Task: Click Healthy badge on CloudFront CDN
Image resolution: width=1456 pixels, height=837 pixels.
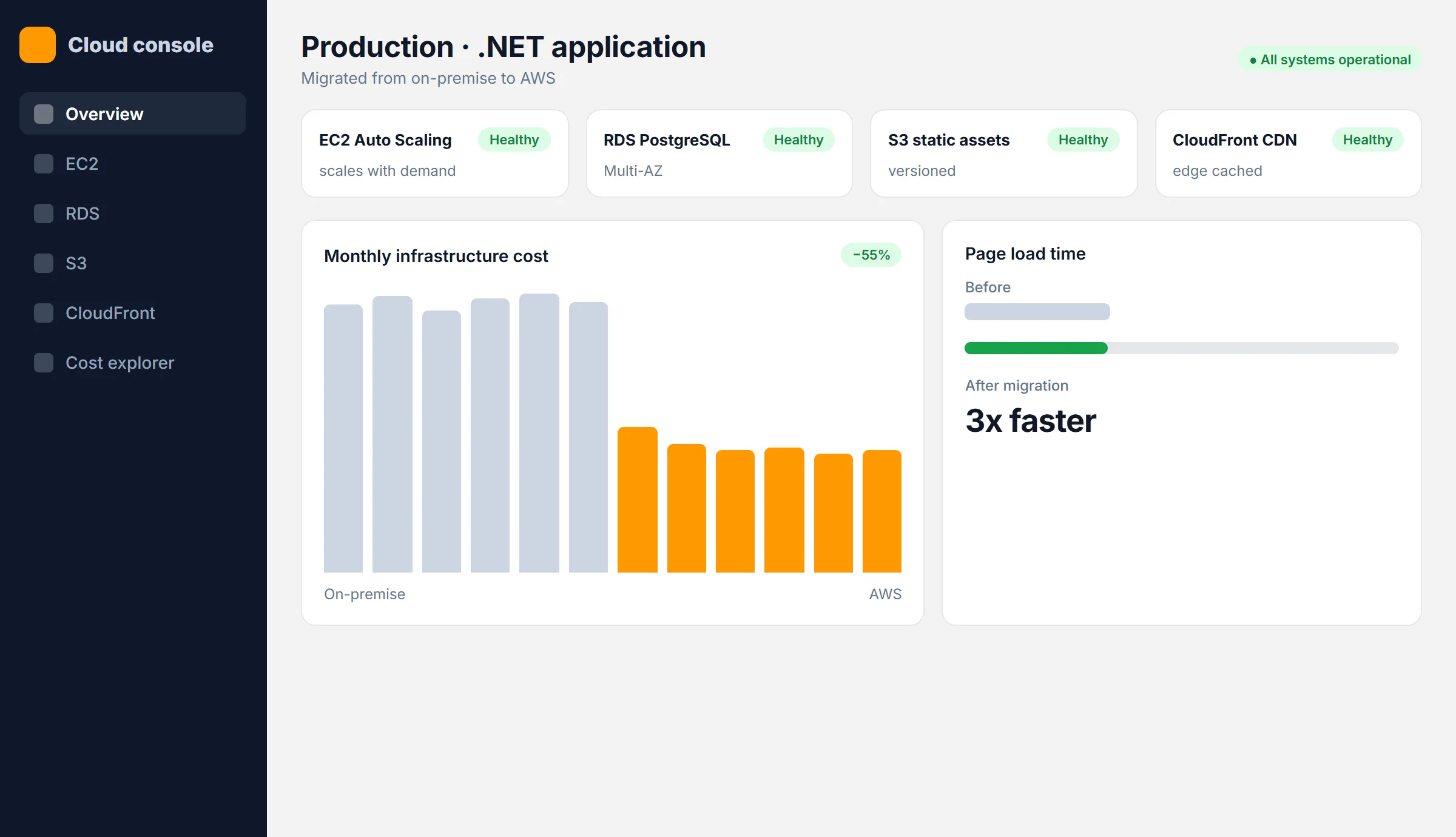Action: 1367,139
